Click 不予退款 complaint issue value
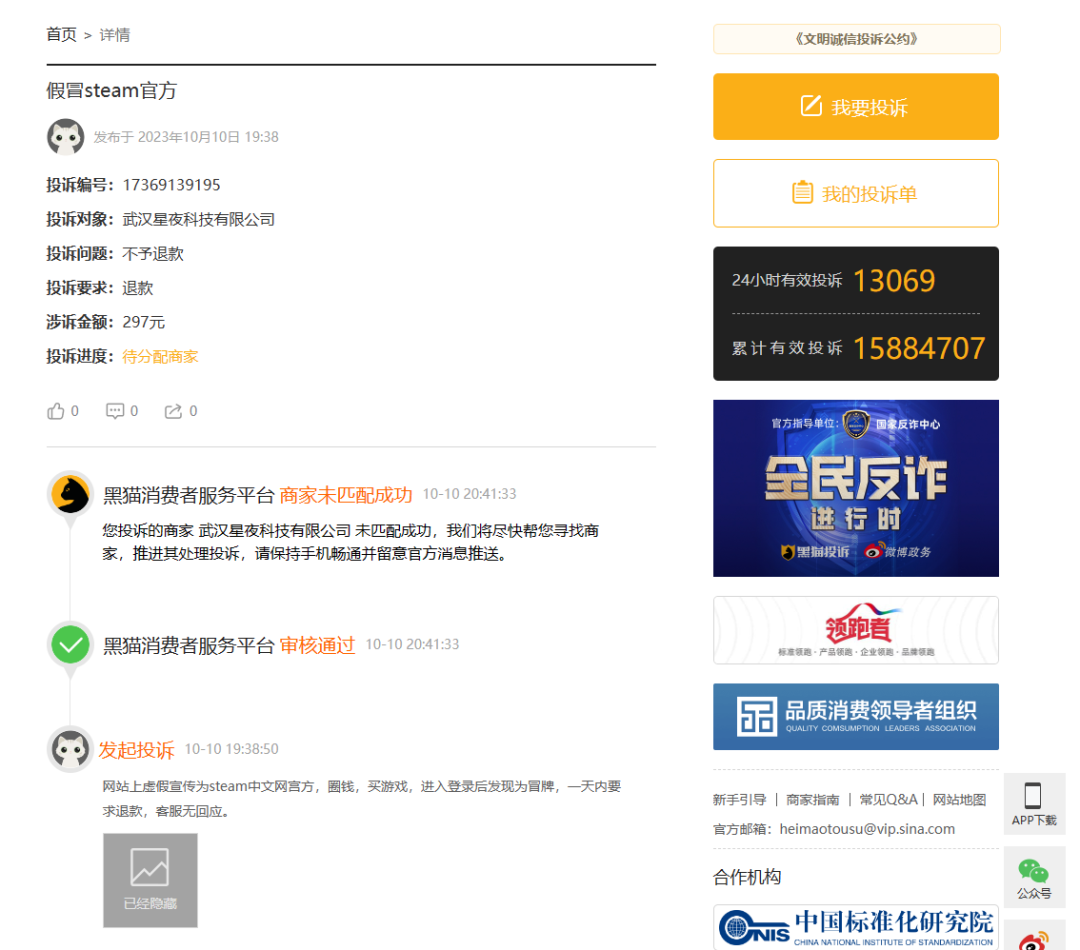Viewport: 1080px width, 950px height. tap(153, 254)
